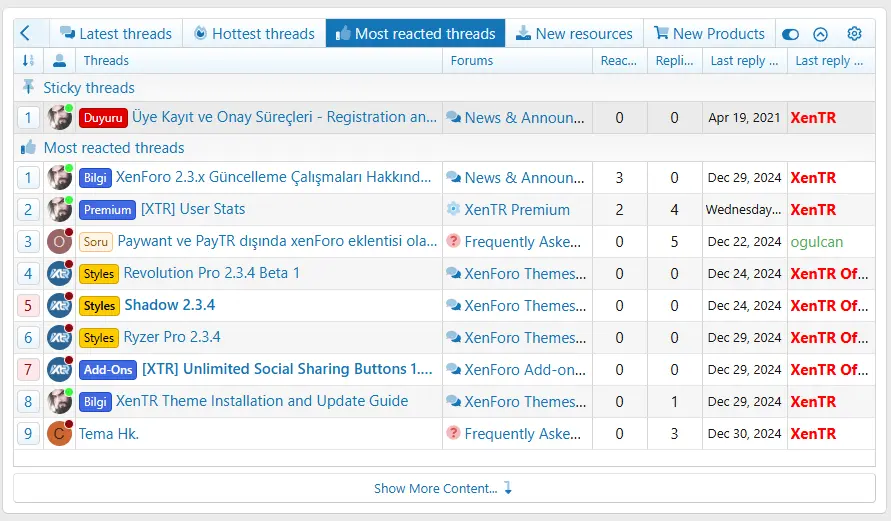Switch to Hottest threads tab

pos(254,34)
